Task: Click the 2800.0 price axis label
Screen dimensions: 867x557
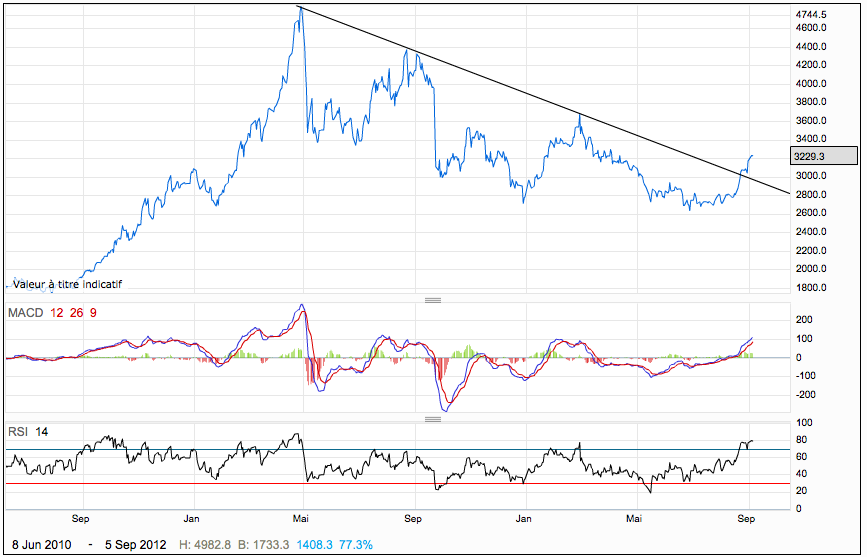Action: point(811,195)
